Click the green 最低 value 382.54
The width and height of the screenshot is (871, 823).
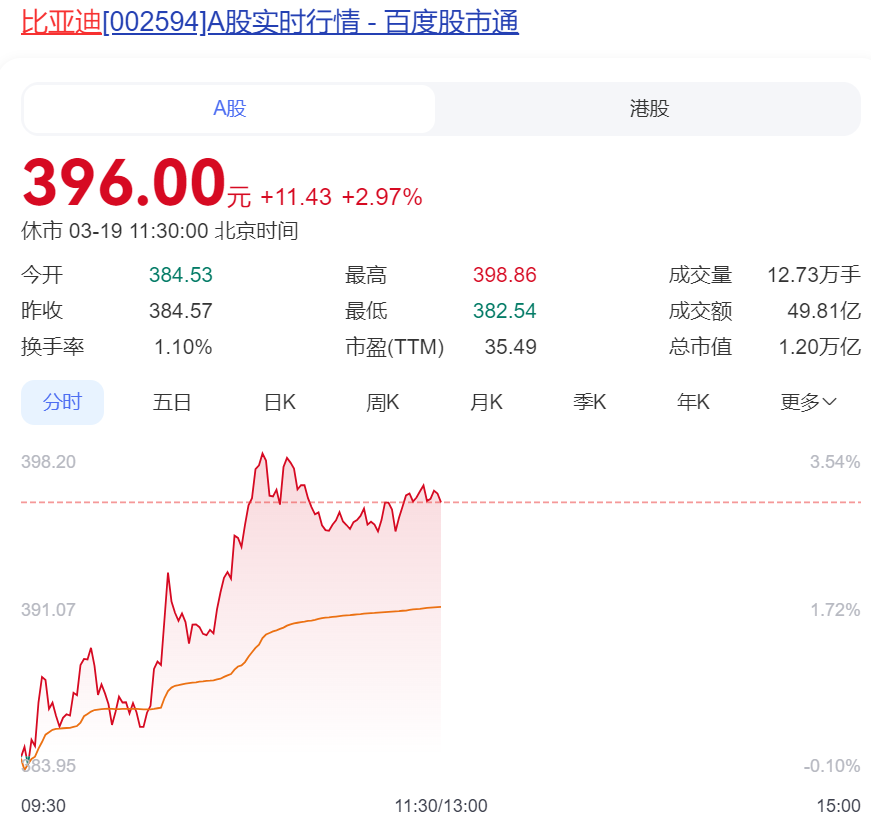click(x=504, y=311)
